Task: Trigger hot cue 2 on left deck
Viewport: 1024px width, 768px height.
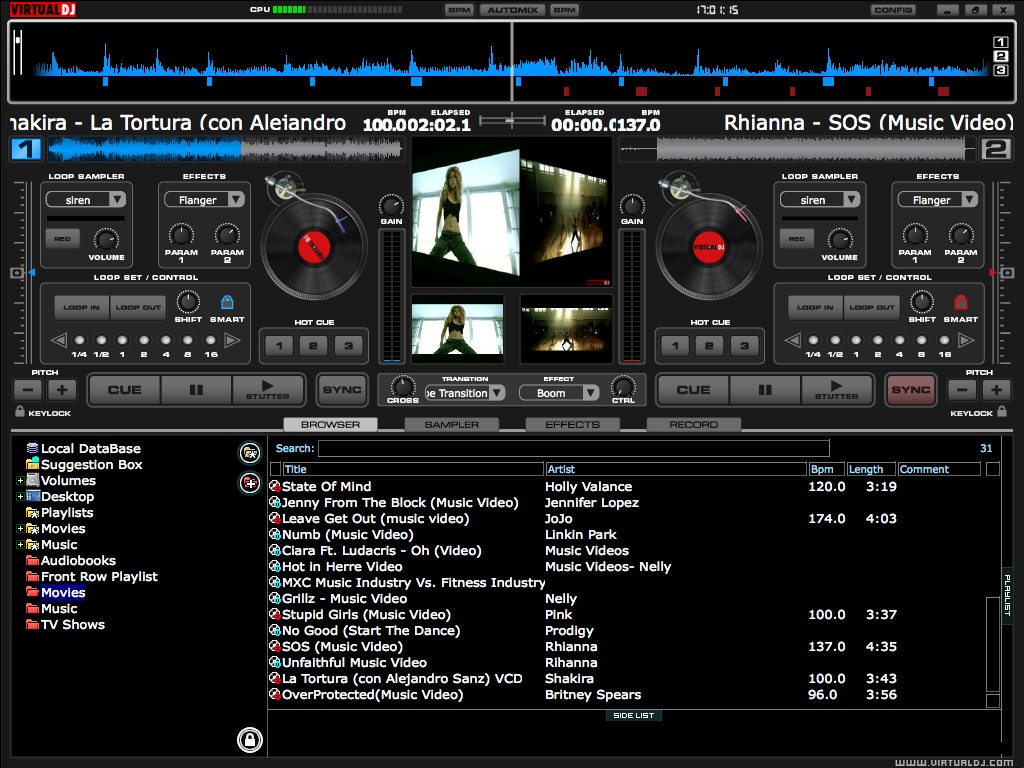Action: 313,347
